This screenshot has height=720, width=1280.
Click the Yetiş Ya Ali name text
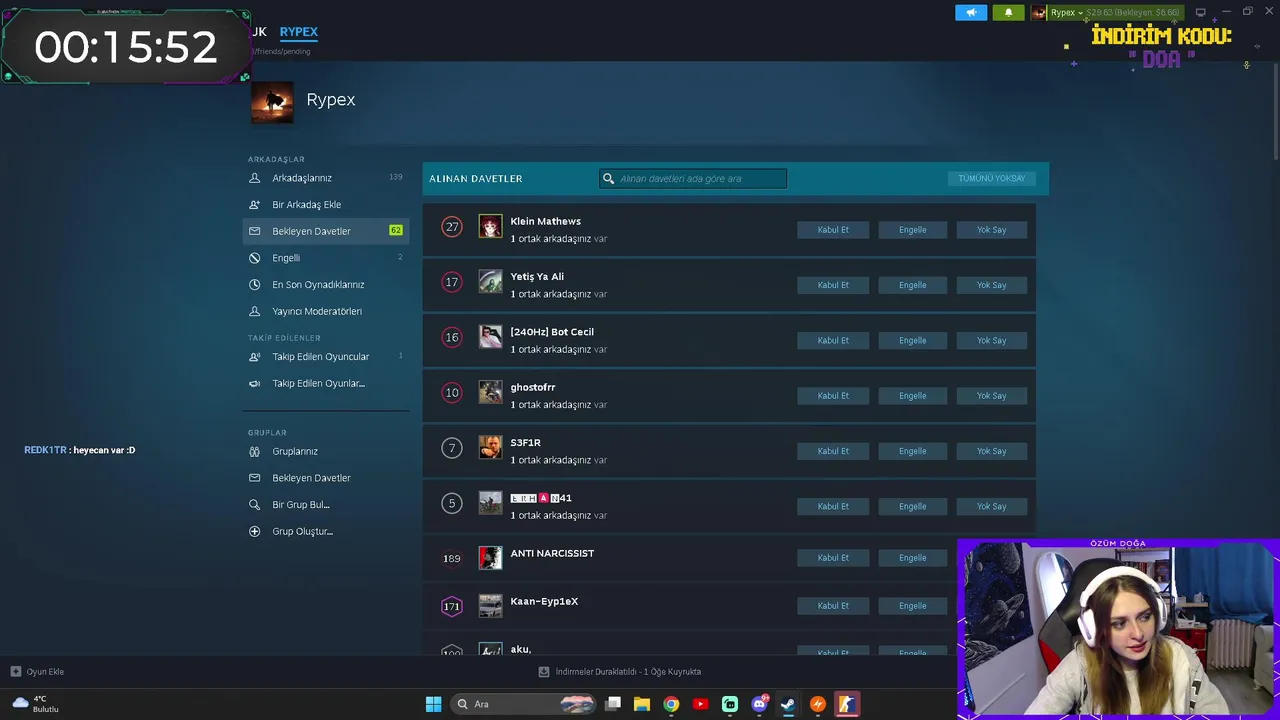click(537, 277)
